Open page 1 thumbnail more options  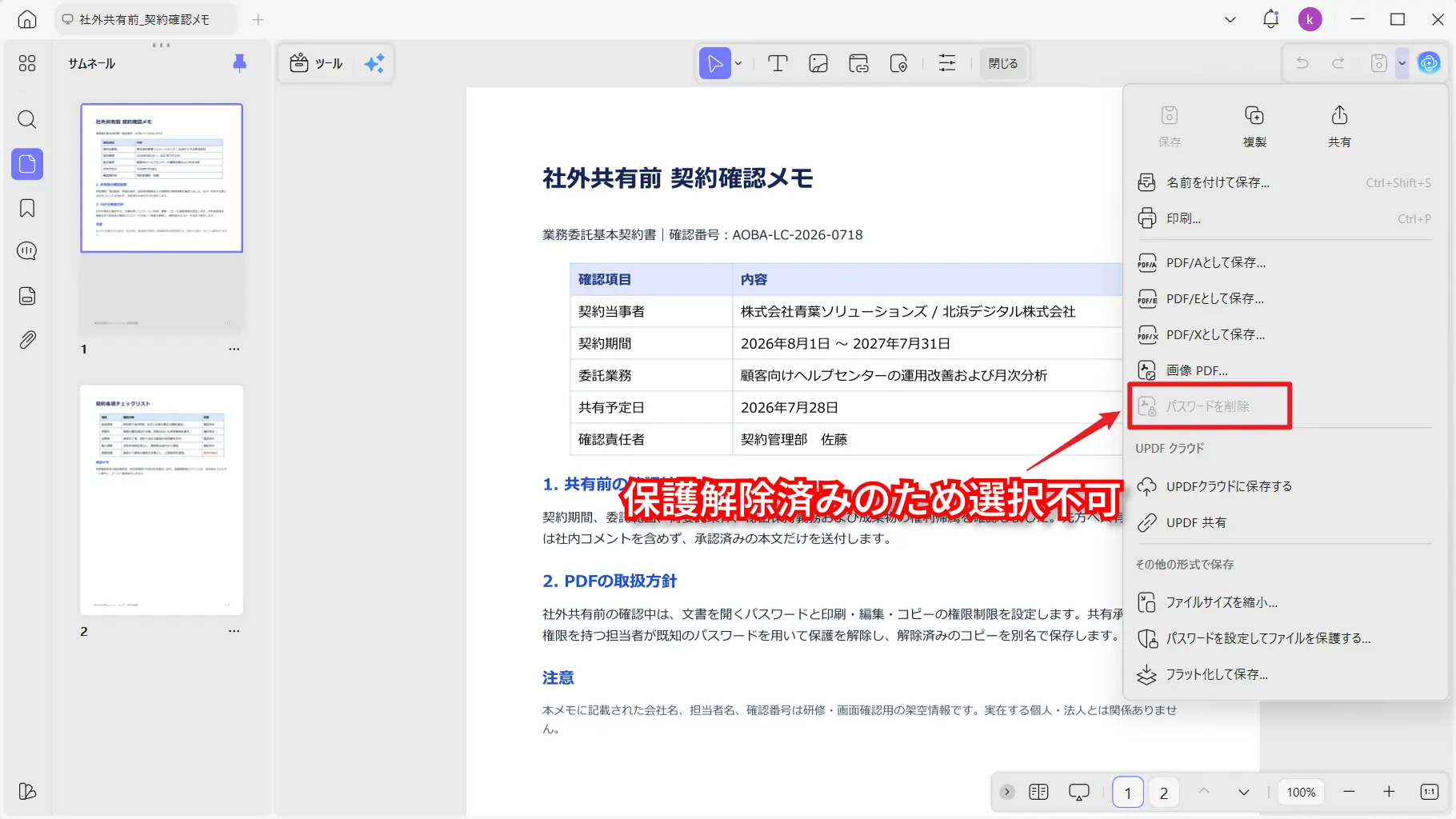pos(234,349)
